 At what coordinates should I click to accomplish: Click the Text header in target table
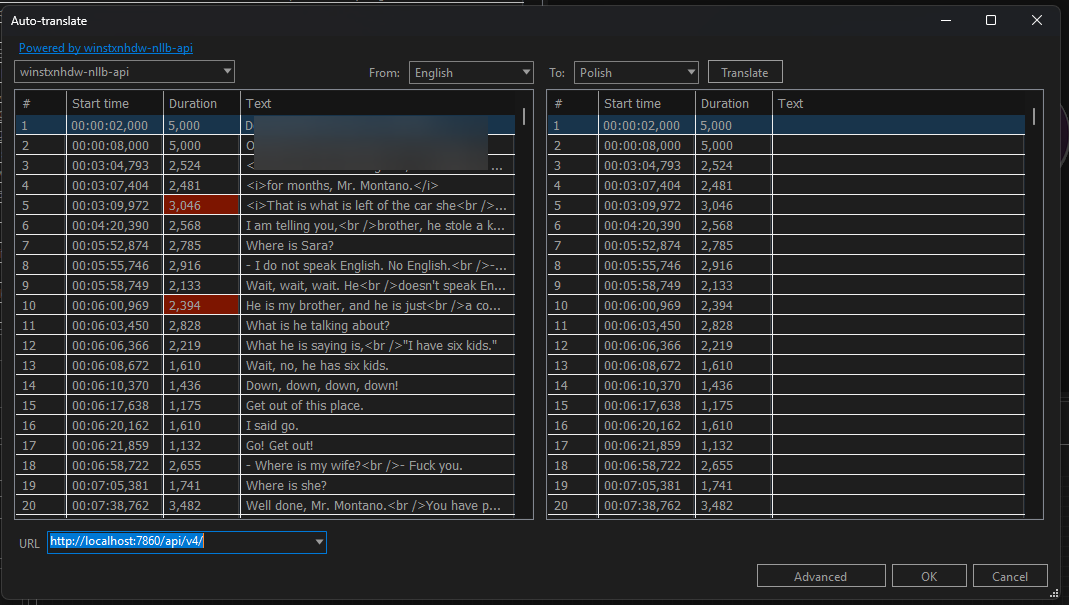click(900, 103)
